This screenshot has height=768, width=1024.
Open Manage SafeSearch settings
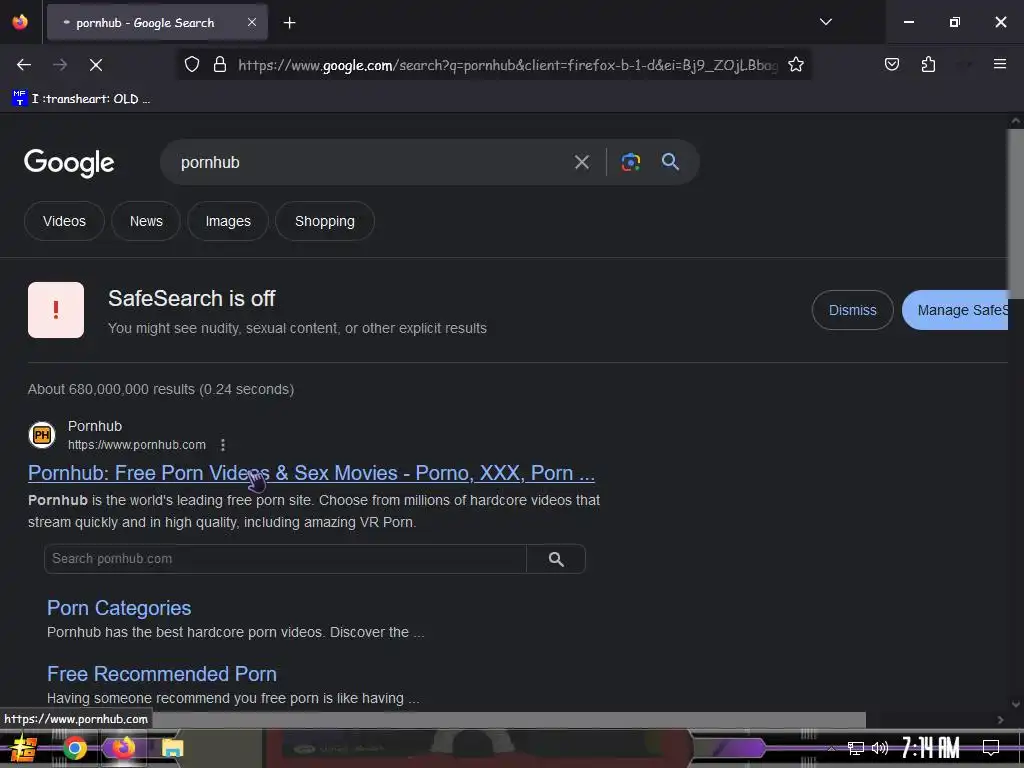(956, 310)
